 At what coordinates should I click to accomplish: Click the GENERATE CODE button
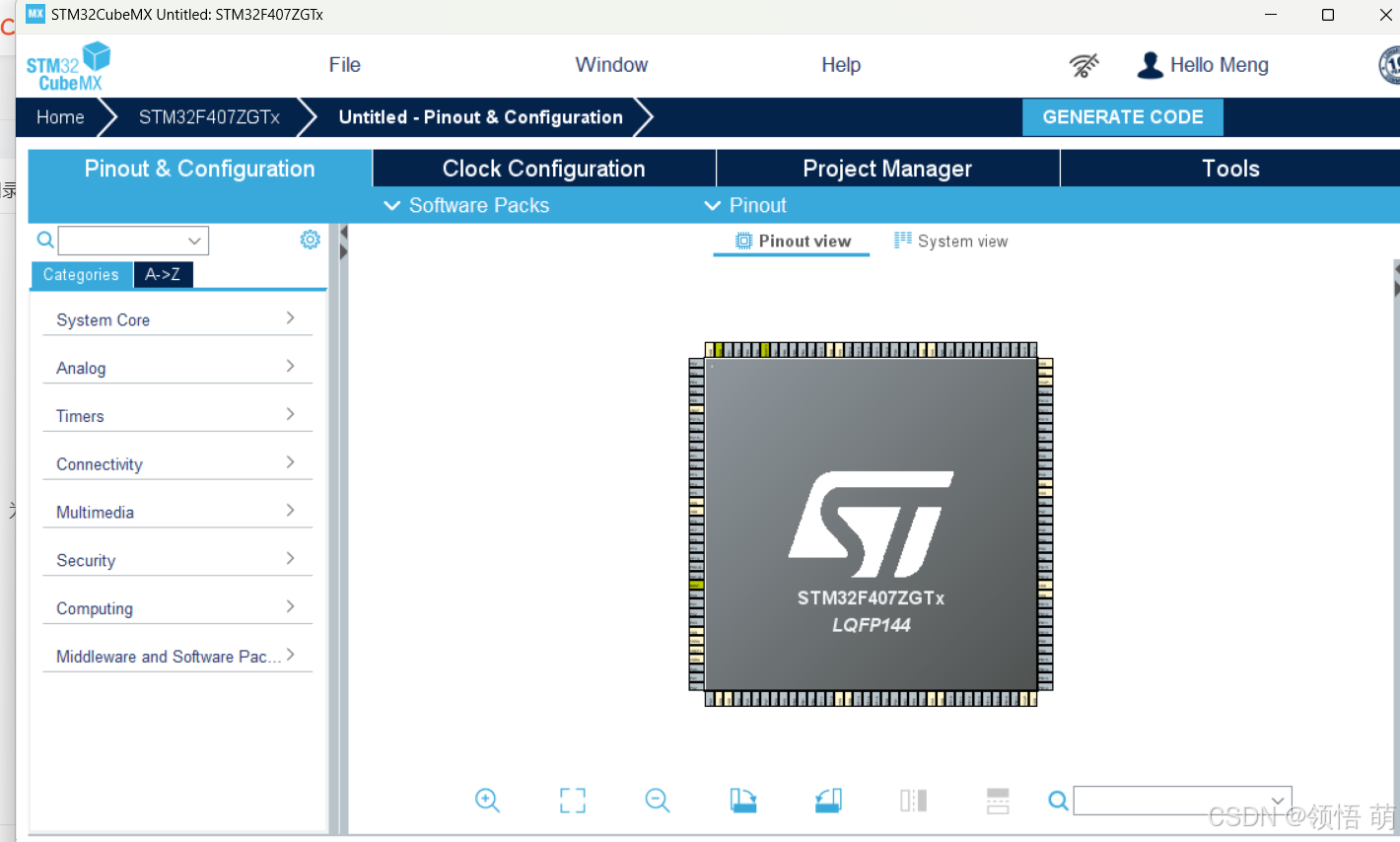(1122, 116)
